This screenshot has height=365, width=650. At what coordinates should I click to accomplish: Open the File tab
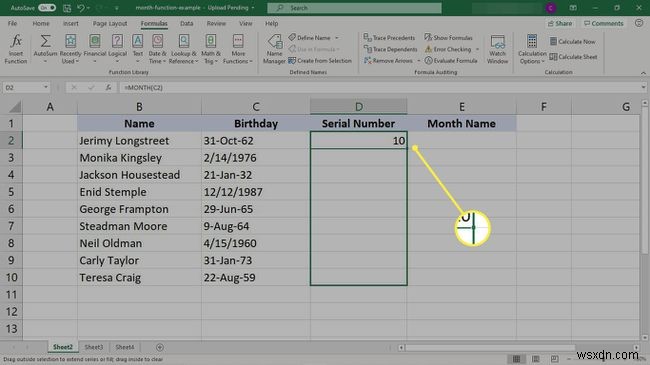(x=12, y=24)
